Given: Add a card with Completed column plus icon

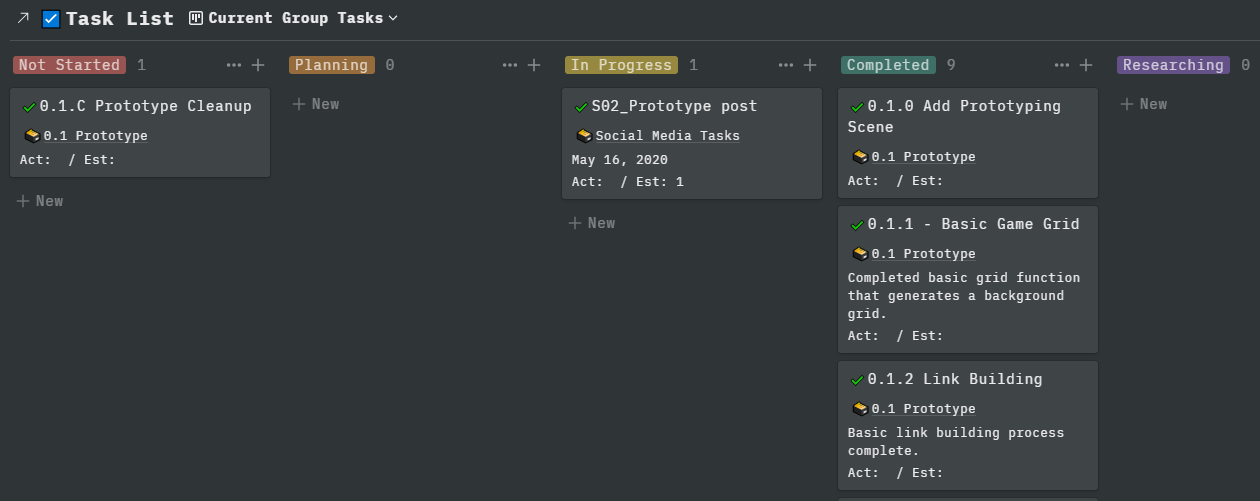Looking at the screenshot, I should (x=1086, y=65).
